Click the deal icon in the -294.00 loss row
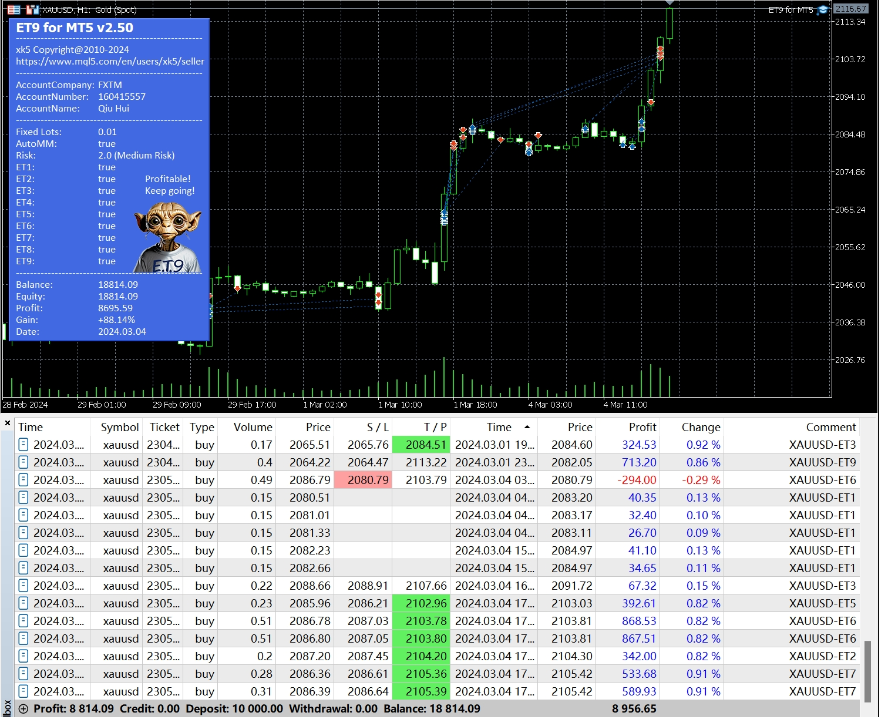The image size is (879, 717). (24, 480)
